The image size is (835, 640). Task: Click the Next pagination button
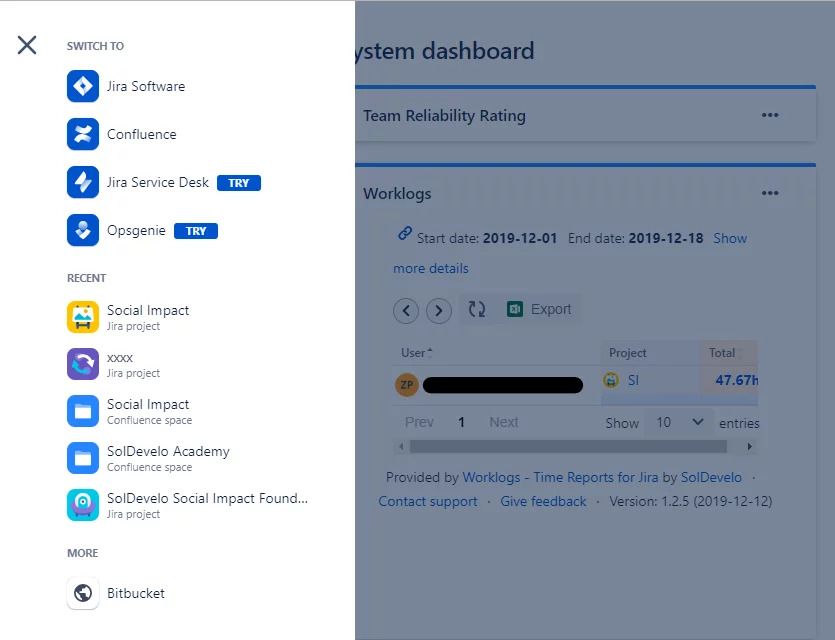(x=504, y=422)
